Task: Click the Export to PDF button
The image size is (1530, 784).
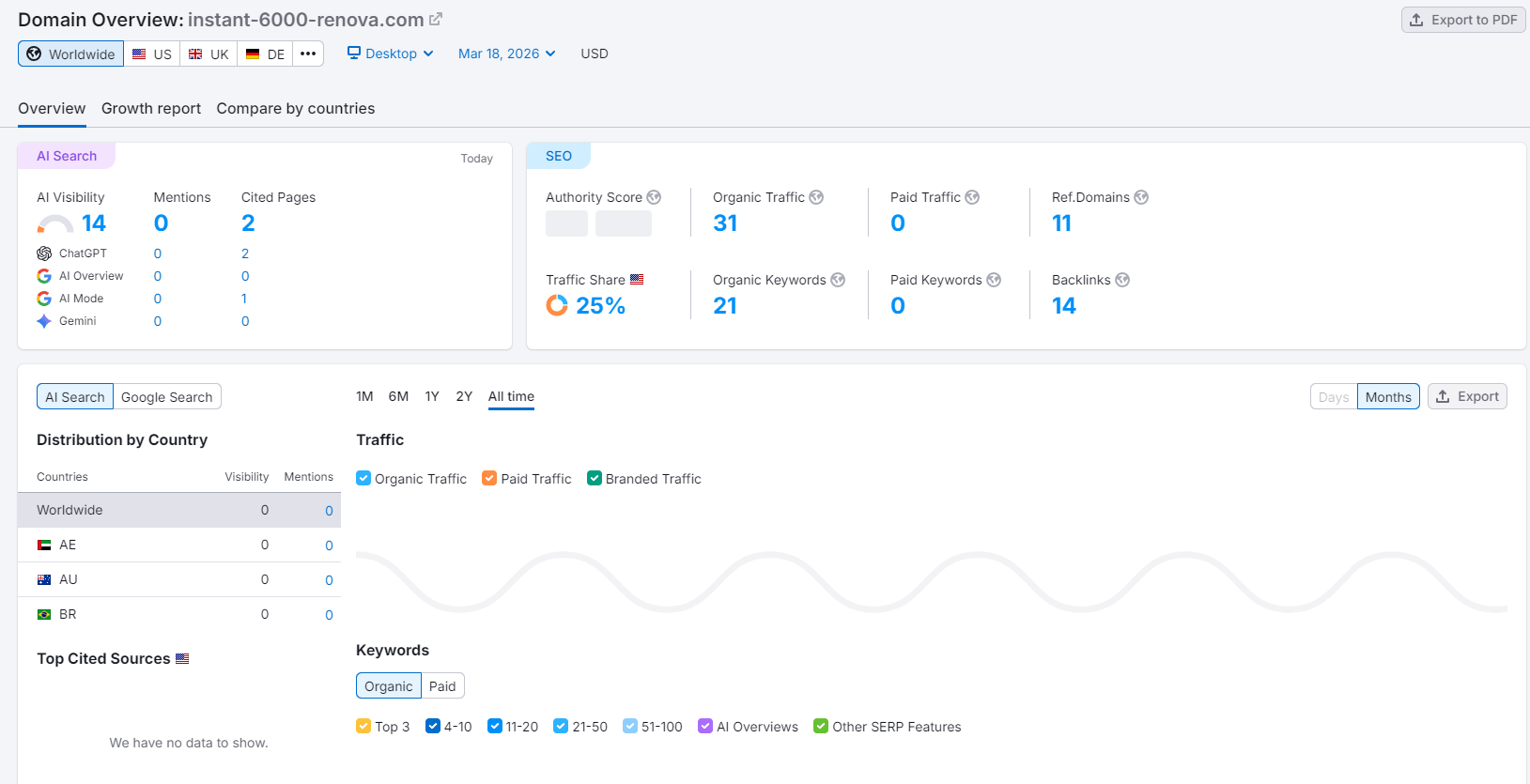Action: click(1463, 20)
